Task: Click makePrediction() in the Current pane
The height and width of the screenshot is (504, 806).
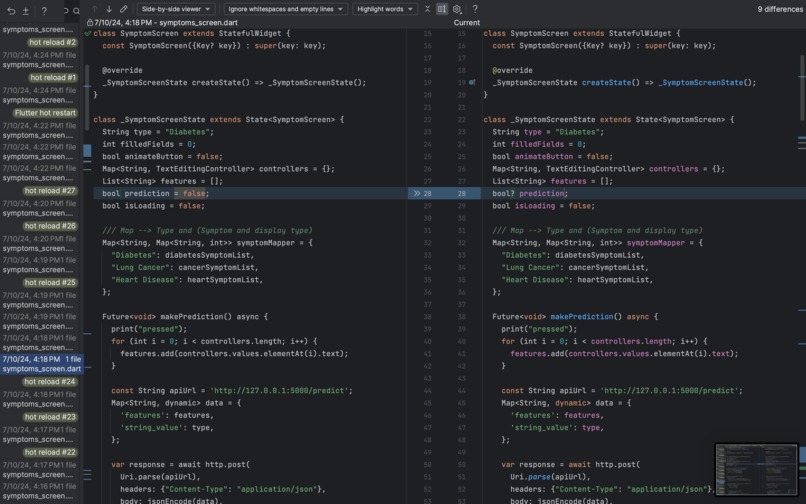Action: coord(585,317)
